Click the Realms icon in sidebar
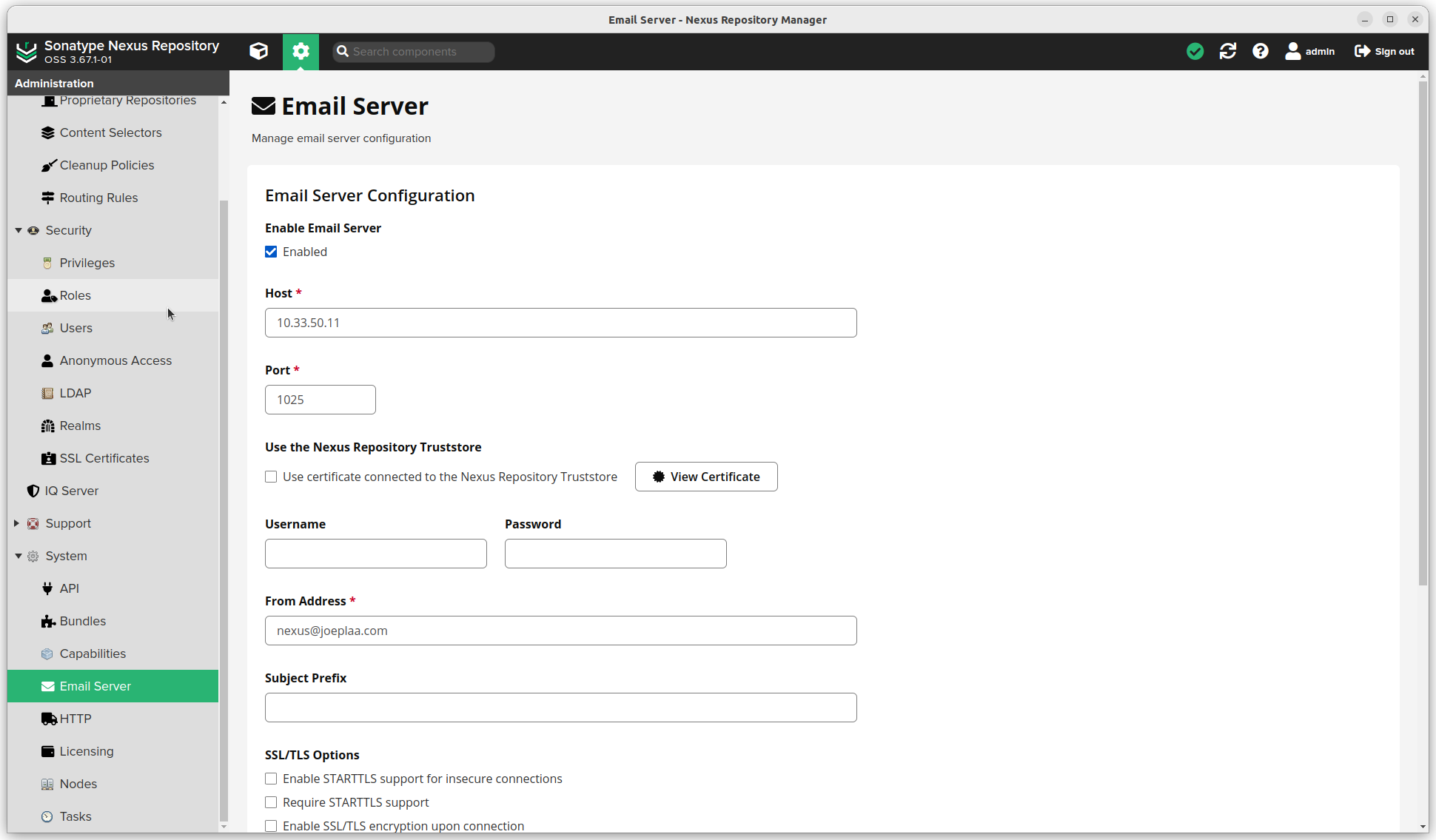1436x840 pixels. point(48,426)
